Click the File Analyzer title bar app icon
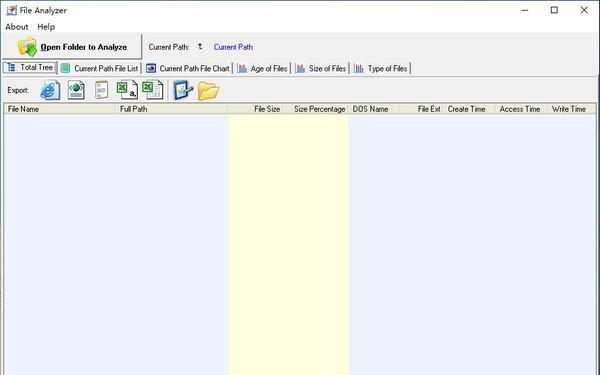600x375 pixels. pyautogui.click(x=11, y=10)
